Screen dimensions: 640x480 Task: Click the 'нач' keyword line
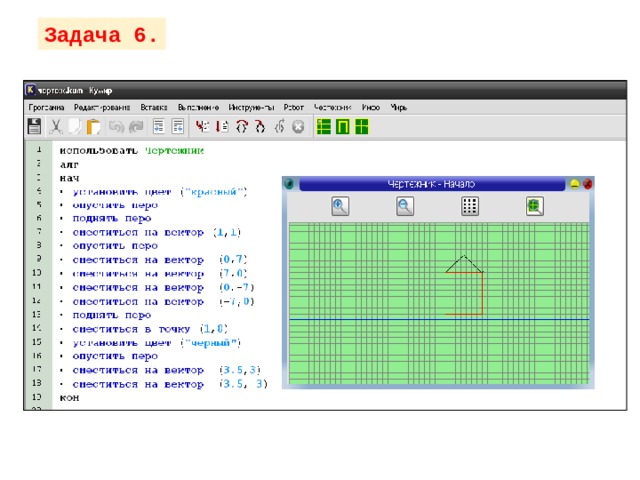point(69,178)
